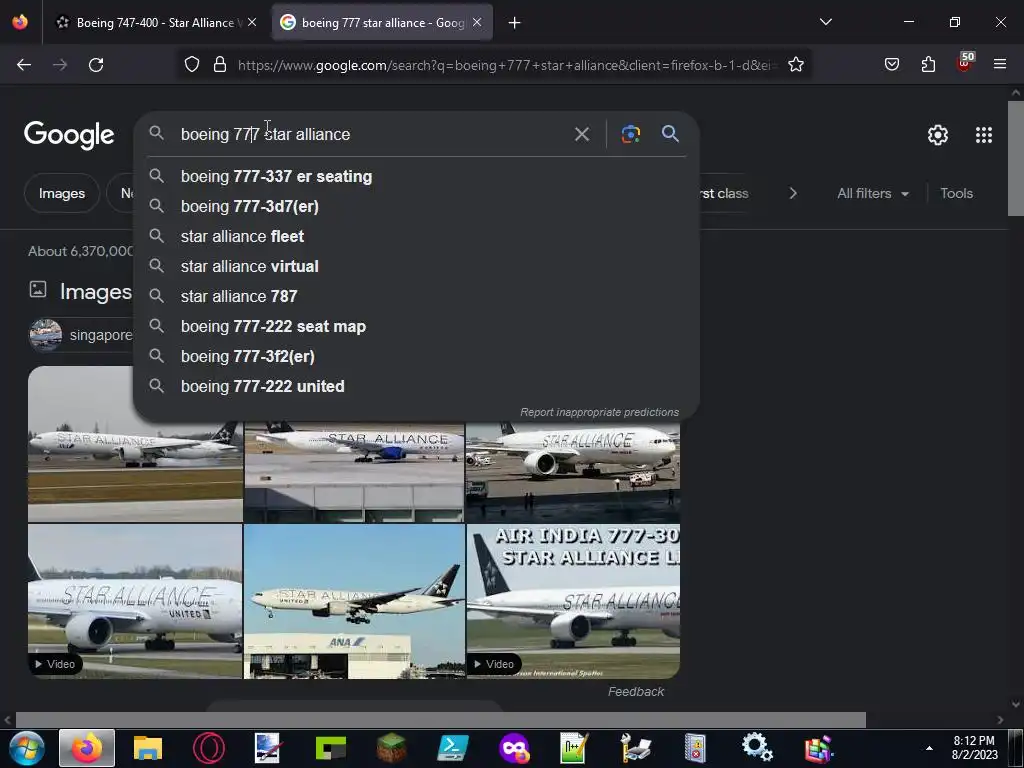Choose suggestion star alliance fleet
The width and height of the screenshot is (1024, 768).
tap(416, 236)
